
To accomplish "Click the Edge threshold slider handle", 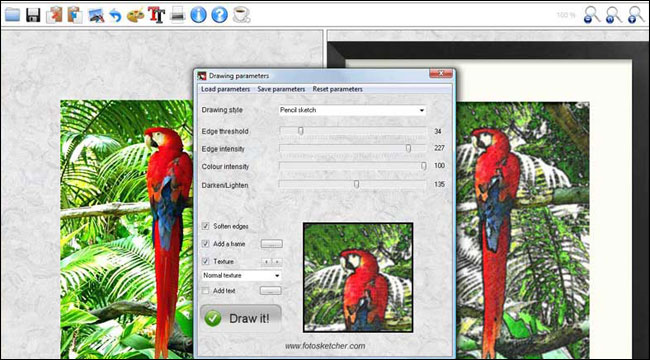I will [x=301, y=131].
